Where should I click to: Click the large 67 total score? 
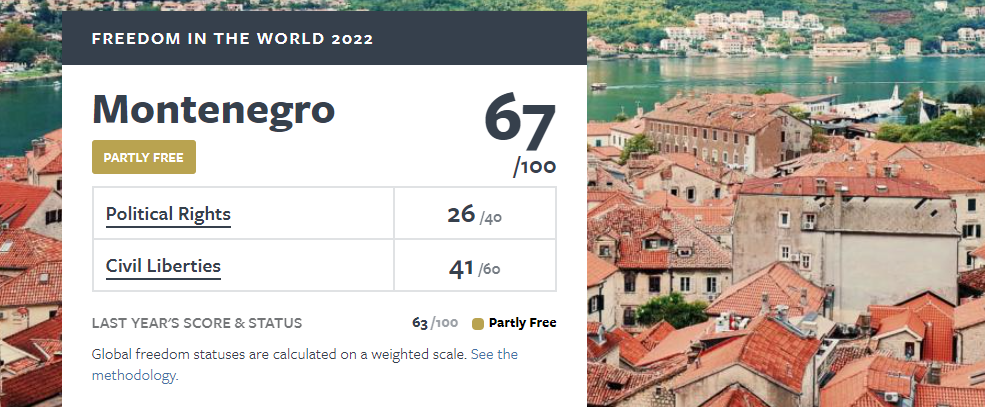click(x=520, y=120)
